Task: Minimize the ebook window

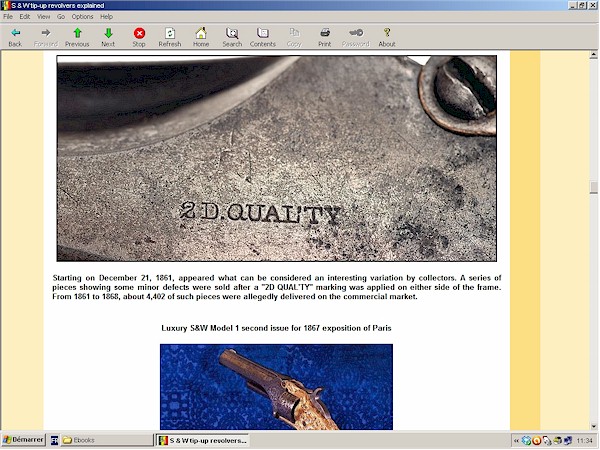Action: point(573,5)
